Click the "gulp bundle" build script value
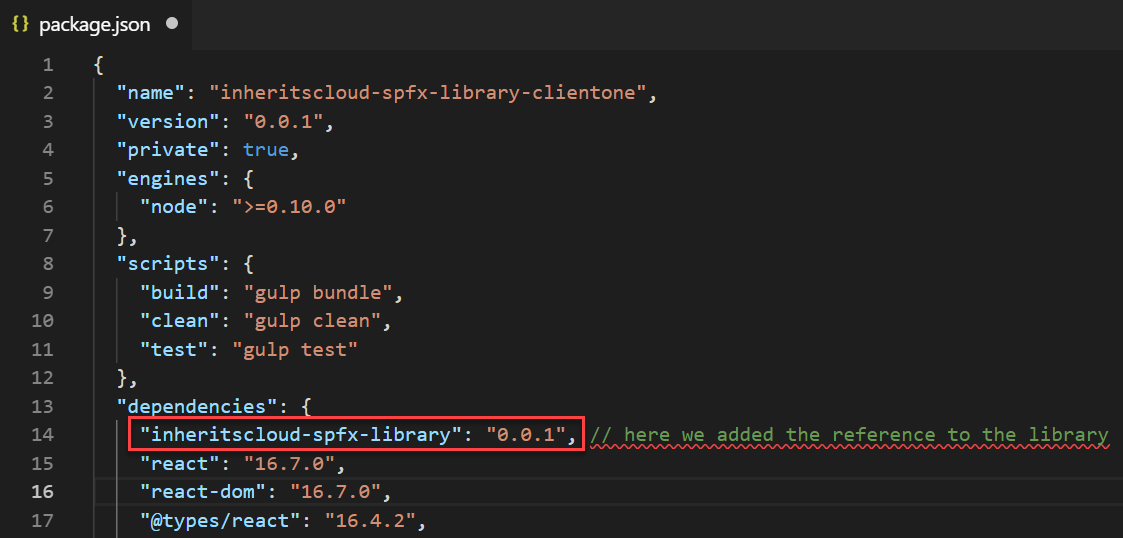Image resolution: width=1123 pixels, height=538 pixels. pyautogui.click(x=318, y=293)
